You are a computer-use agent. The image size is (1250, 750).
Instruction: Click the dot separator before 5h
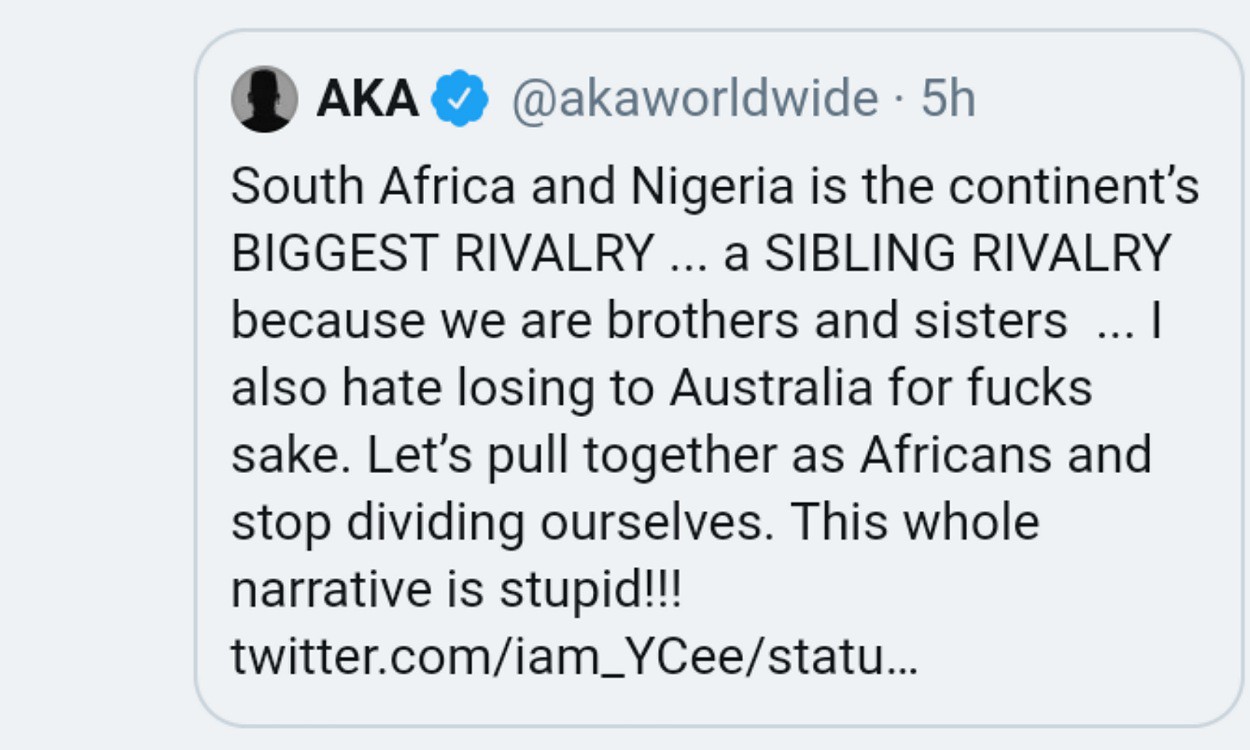pyautogui.click(x=898, y=99)
